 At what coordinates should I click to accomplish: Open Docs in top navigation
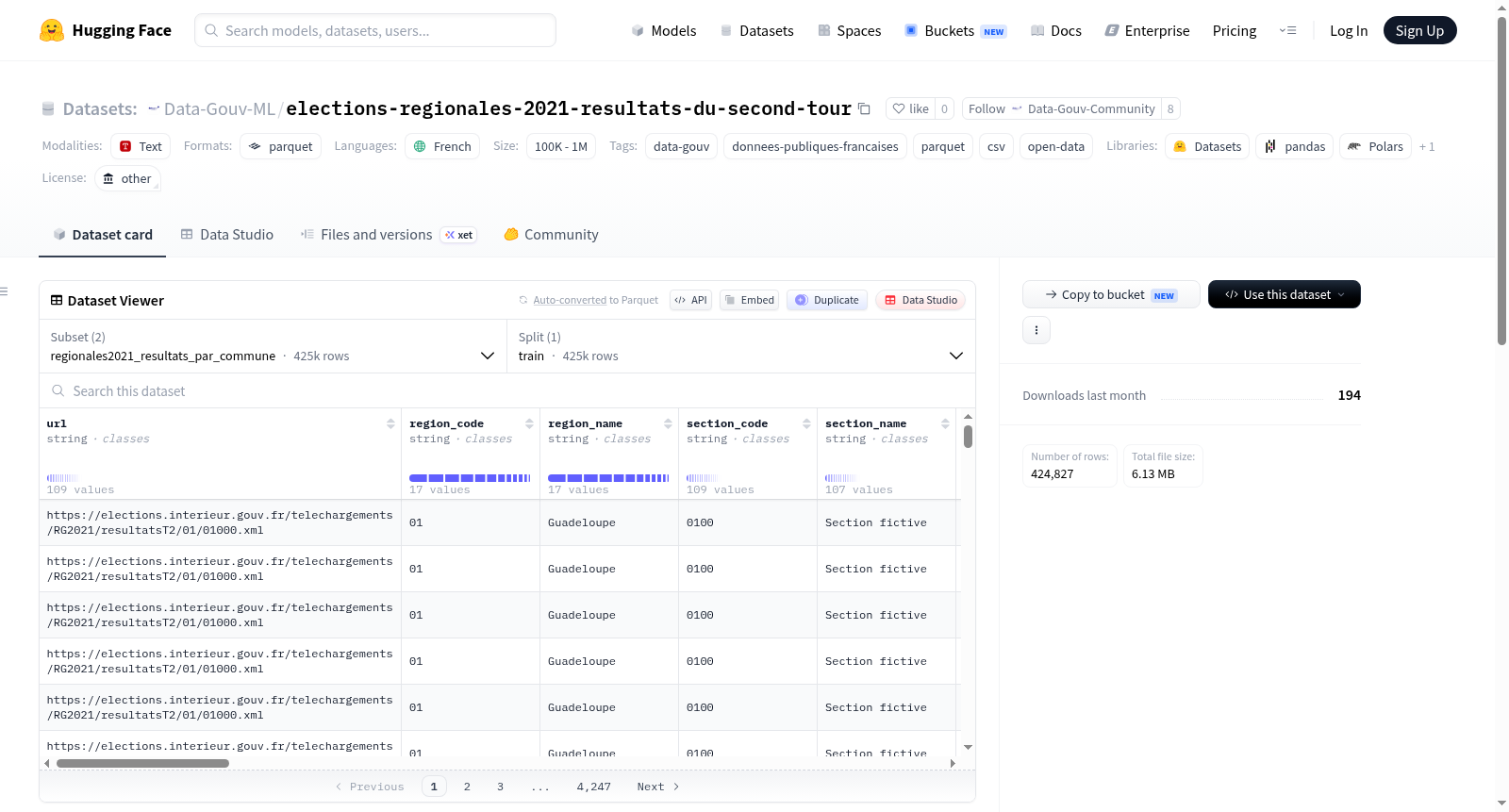[x=1056, y=30]
